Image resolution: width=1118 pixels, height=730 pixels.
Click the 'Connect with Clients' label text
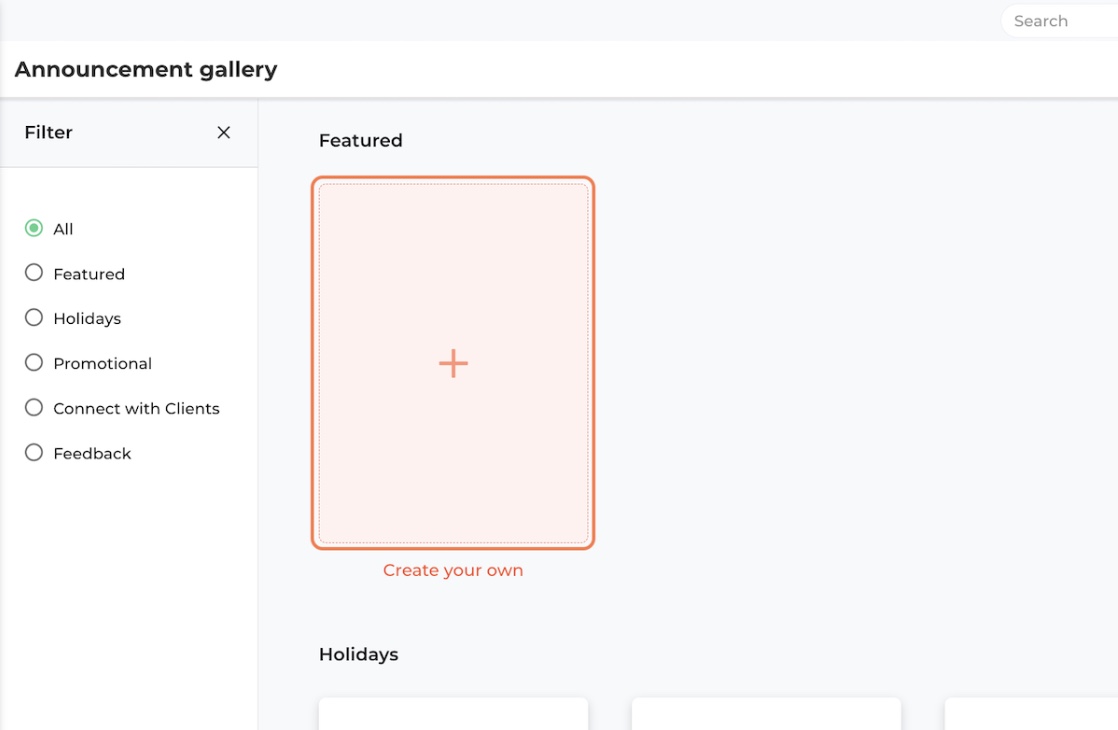pos(136,408)
